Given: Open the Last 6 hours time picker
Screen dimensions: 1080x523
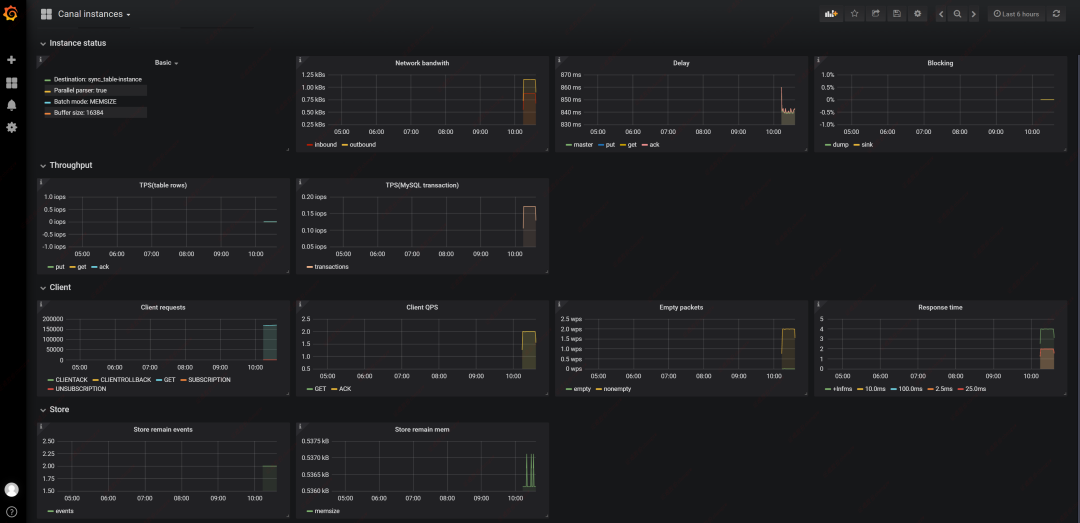Looking at the screenshot, I should tap(1016, 14).
